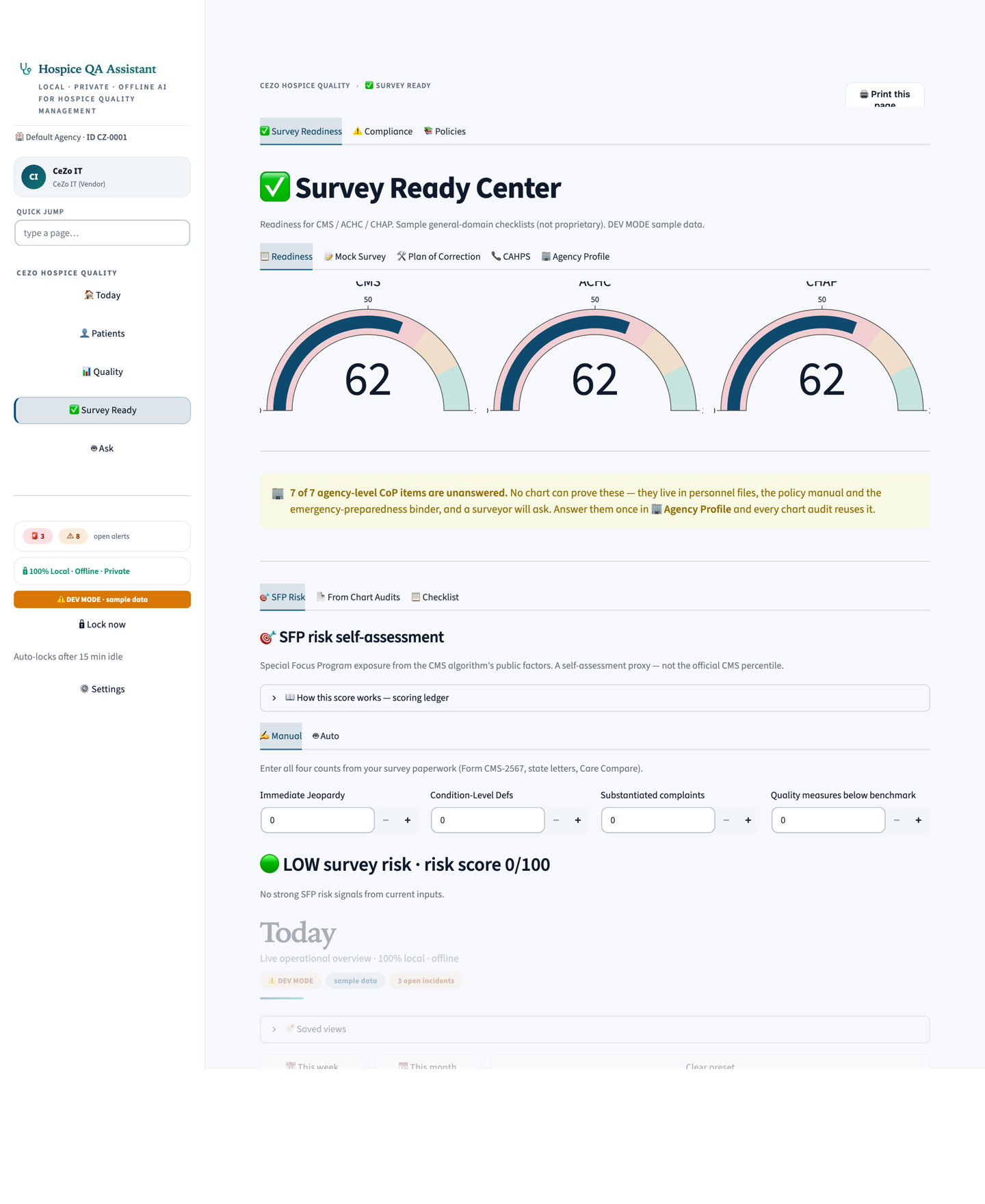
Task: Decrease Condition-Level Defs count
Action: pyautogui.click(x=556, y=820)
